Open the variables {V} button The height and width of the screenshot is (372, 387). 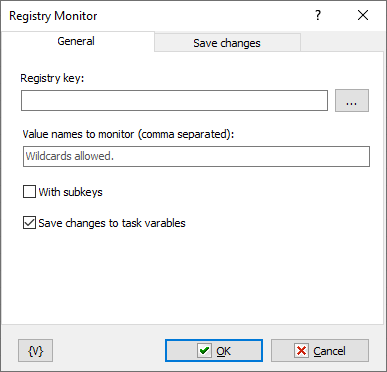tap(36, 351)
